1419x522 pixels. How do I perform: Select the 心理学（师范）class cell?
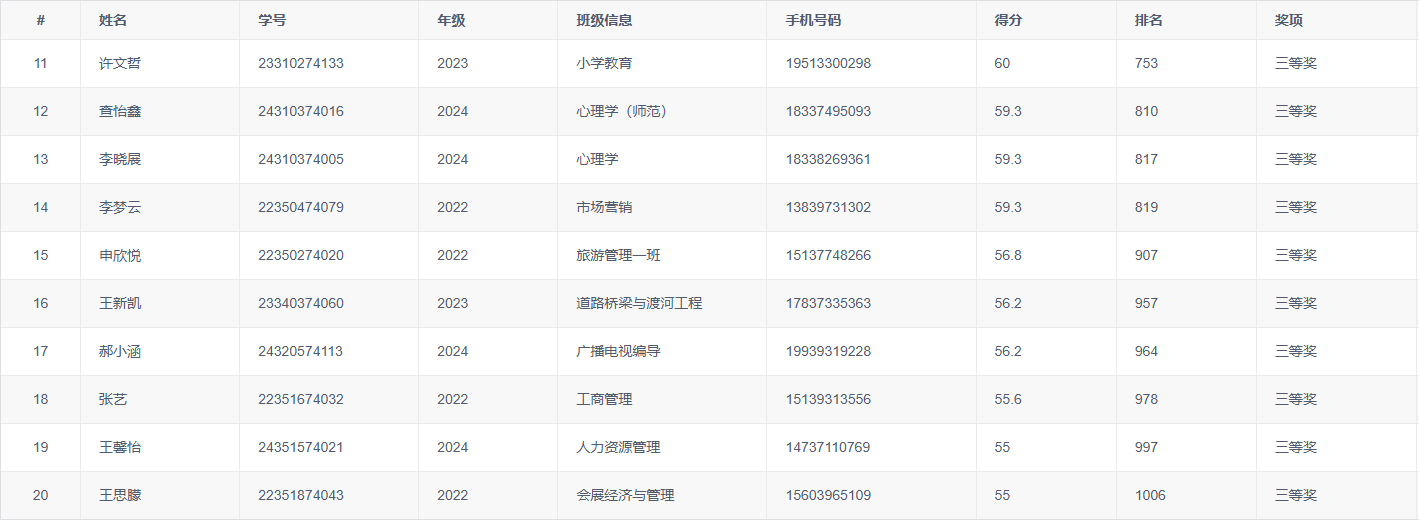tap(621, 111)
